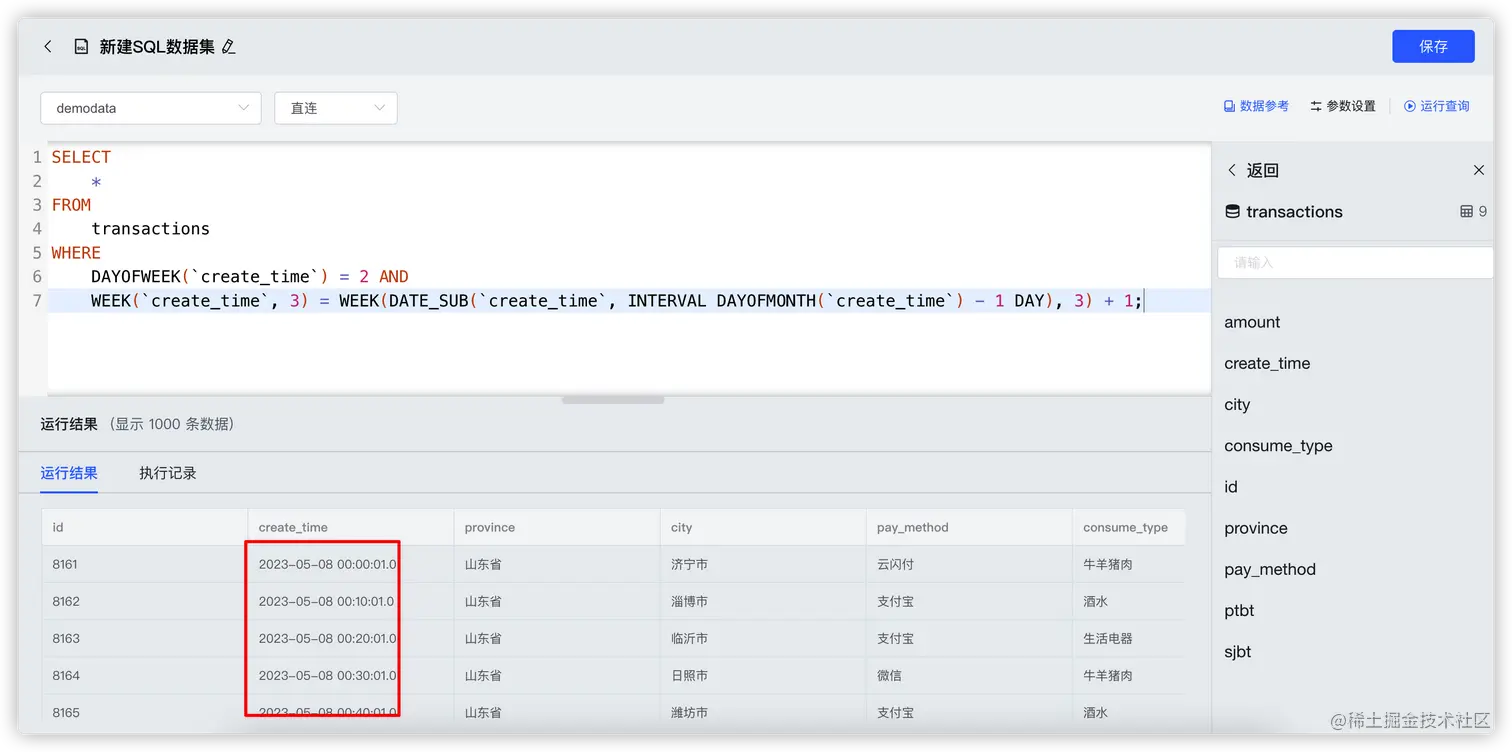Image resolution: width=1512 pixels, height=752 pixels.
Task: Click the 生活电器 consume type cell
Action: (x=1128, y=638)
